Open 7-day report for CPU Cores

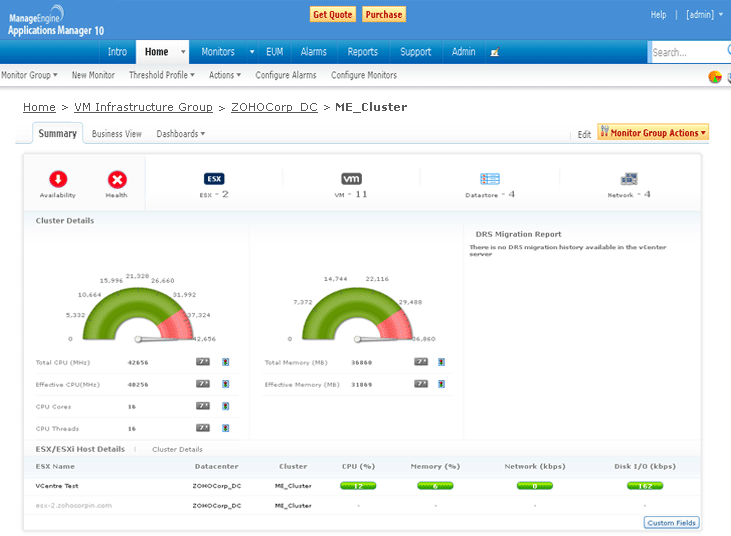click(203, 406)
